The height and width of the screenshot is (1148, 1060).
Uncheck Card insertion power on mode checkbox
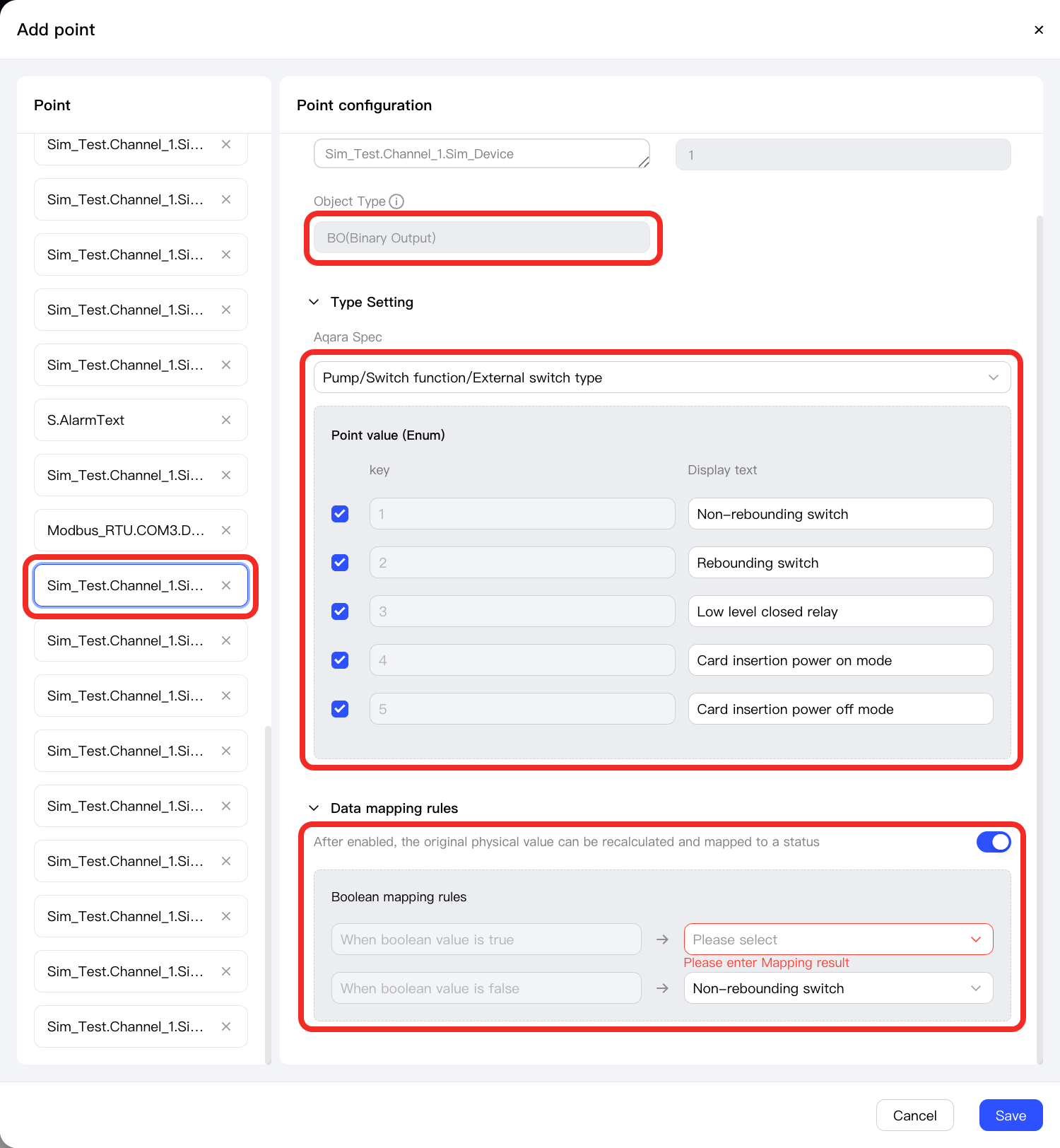(x=340, y=660)
